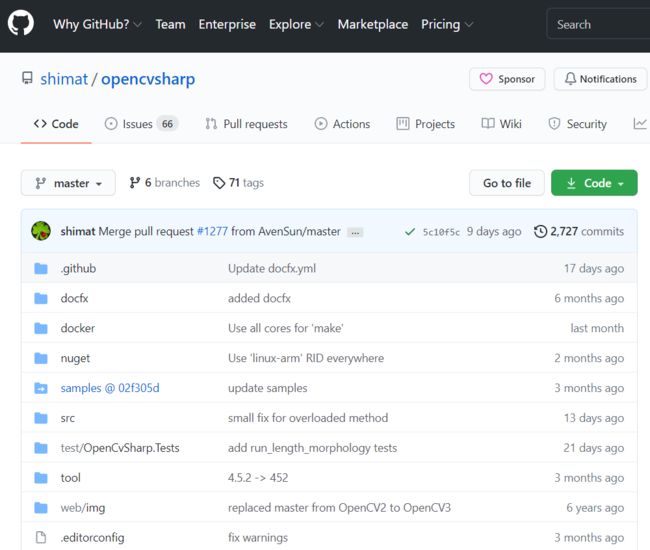Viewport: 650px width, 550px height.
Task: Click the Search input field
Action: tap(599, 24)
